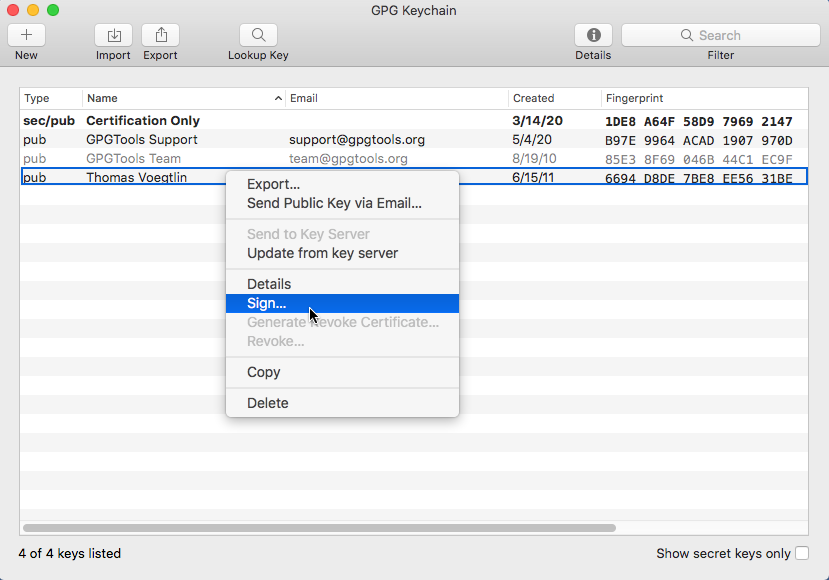Screen dimensions: 829x580
Task: Click the yellow minimize window button
Action: pyautogui.click(x=33, y=10)
